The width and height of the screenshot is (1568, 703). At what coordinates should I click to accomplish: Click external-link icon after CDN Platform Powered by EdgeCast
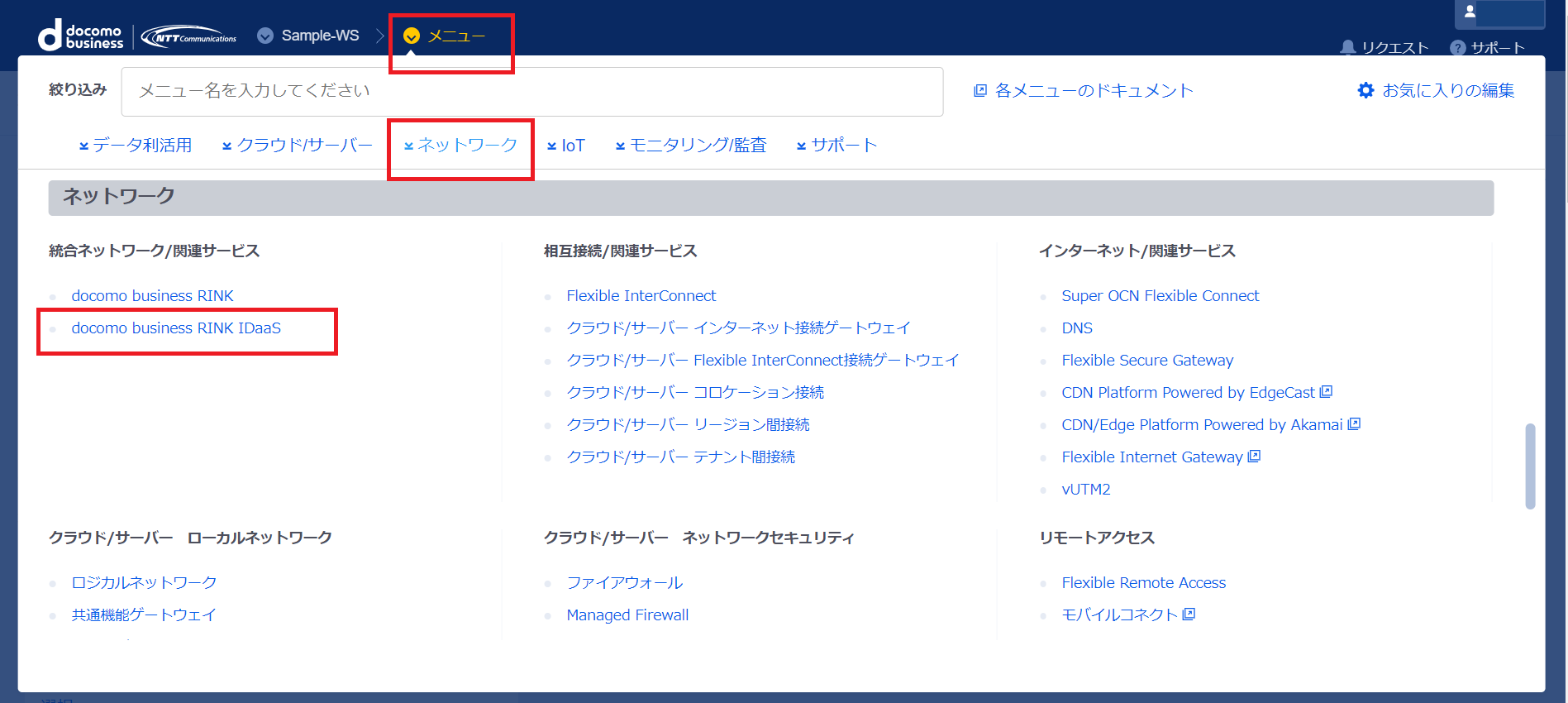pyautogui.click(x=1326, y=391)
